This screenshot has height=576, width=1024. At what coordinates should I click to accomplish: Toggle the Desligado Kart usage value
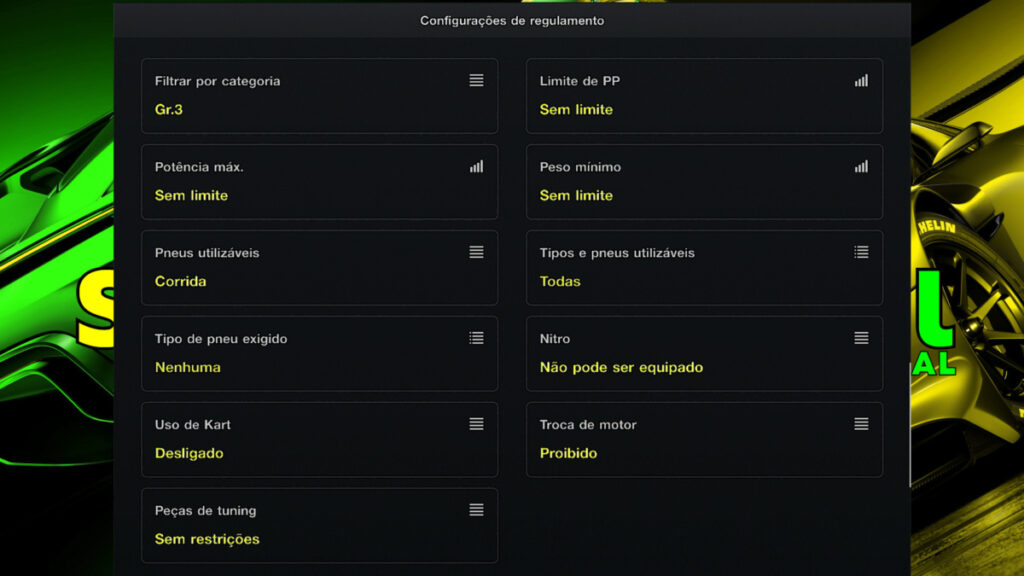pos(189,454)
